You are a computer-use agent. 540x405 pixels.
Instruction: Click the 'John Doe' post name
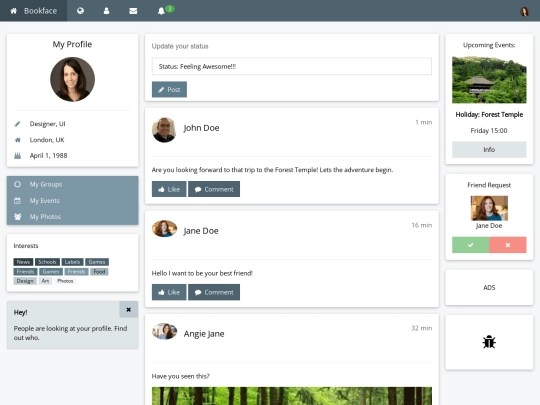[x=201, y=128]
